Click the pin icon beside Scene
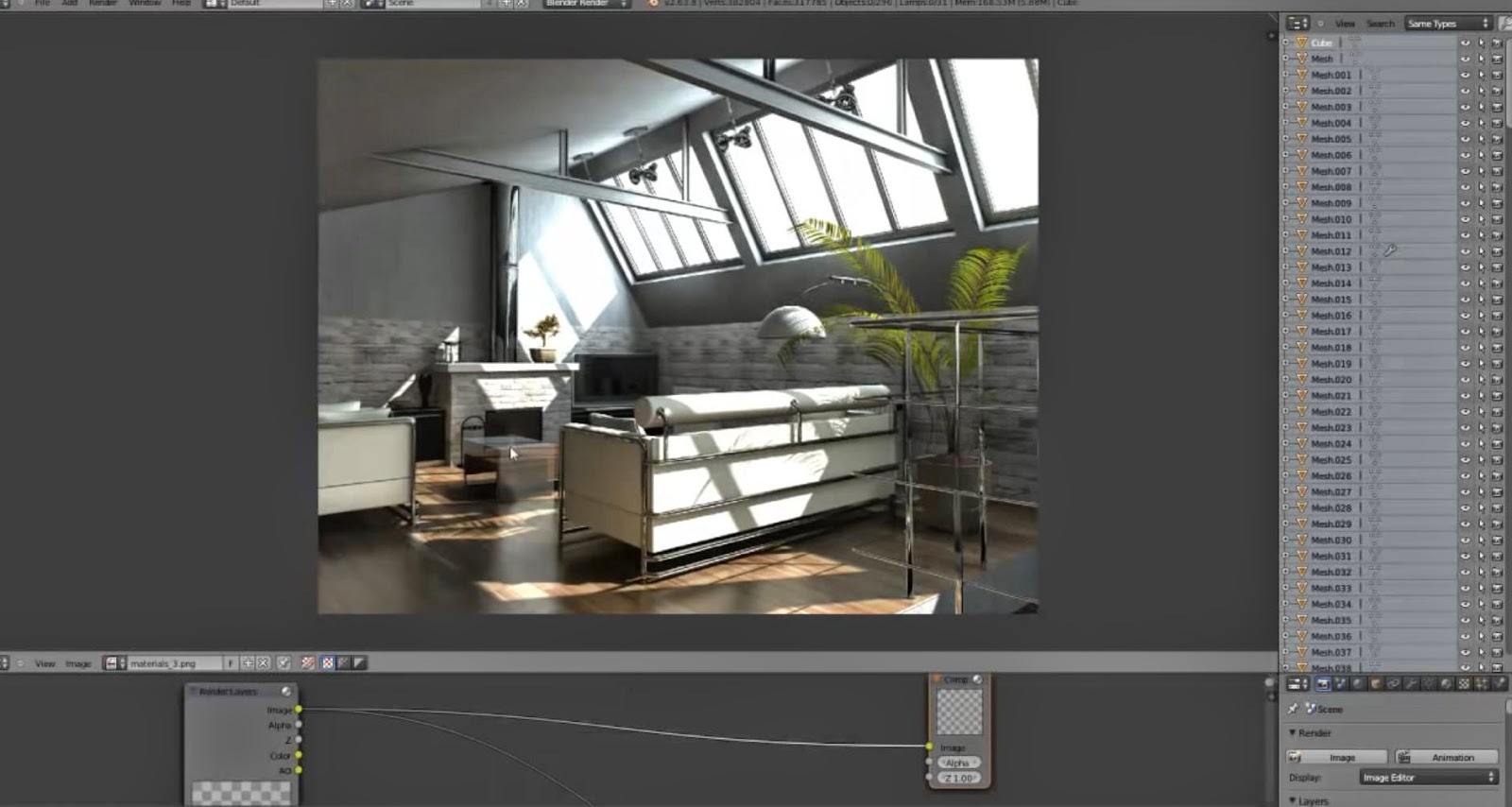Image resolution: width=1512 pixels, height=807 pixels. pyautogui.click(x=1293, y=709)
